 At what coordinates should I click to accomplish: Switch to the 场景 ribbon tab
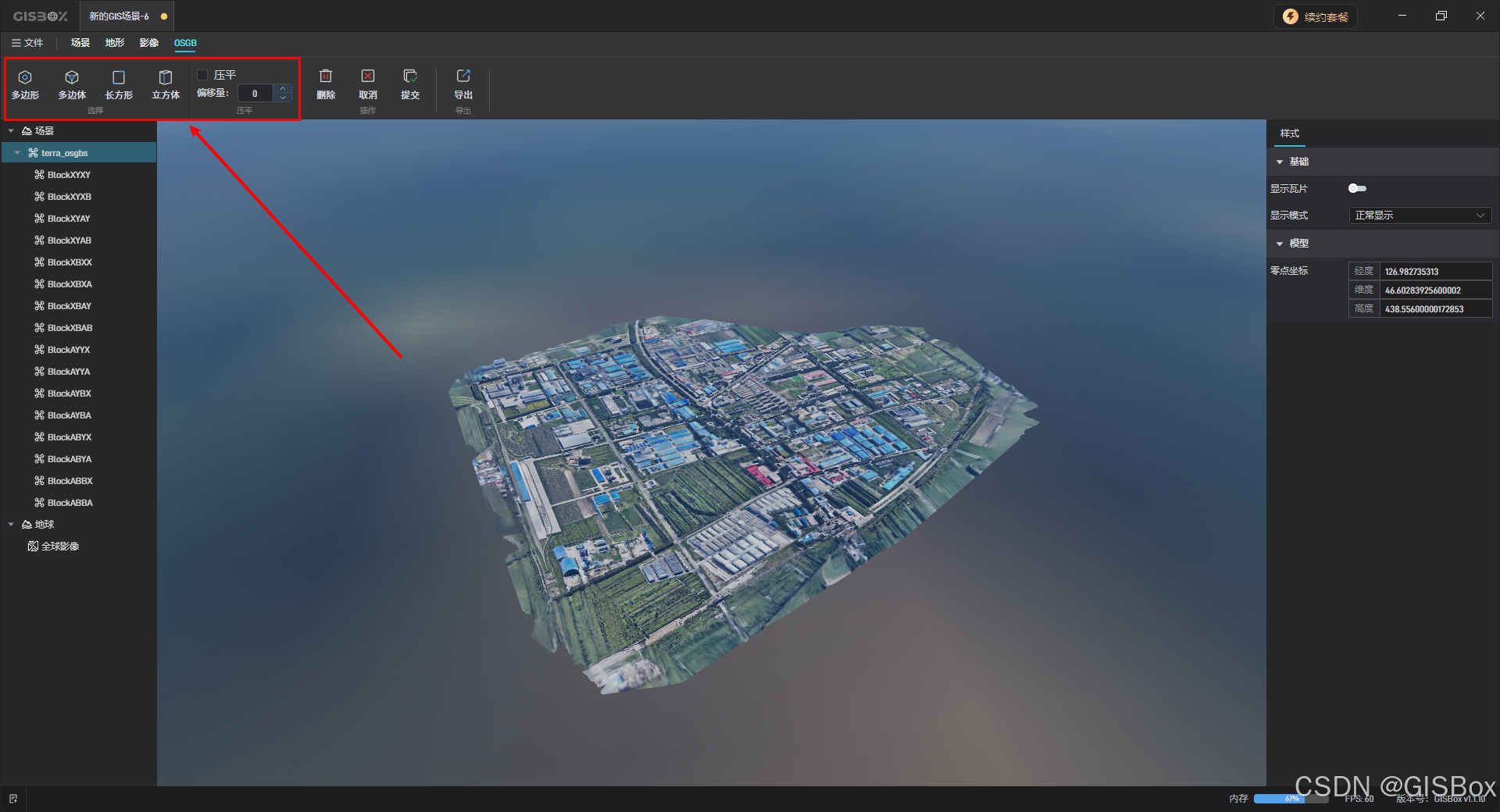80,43
